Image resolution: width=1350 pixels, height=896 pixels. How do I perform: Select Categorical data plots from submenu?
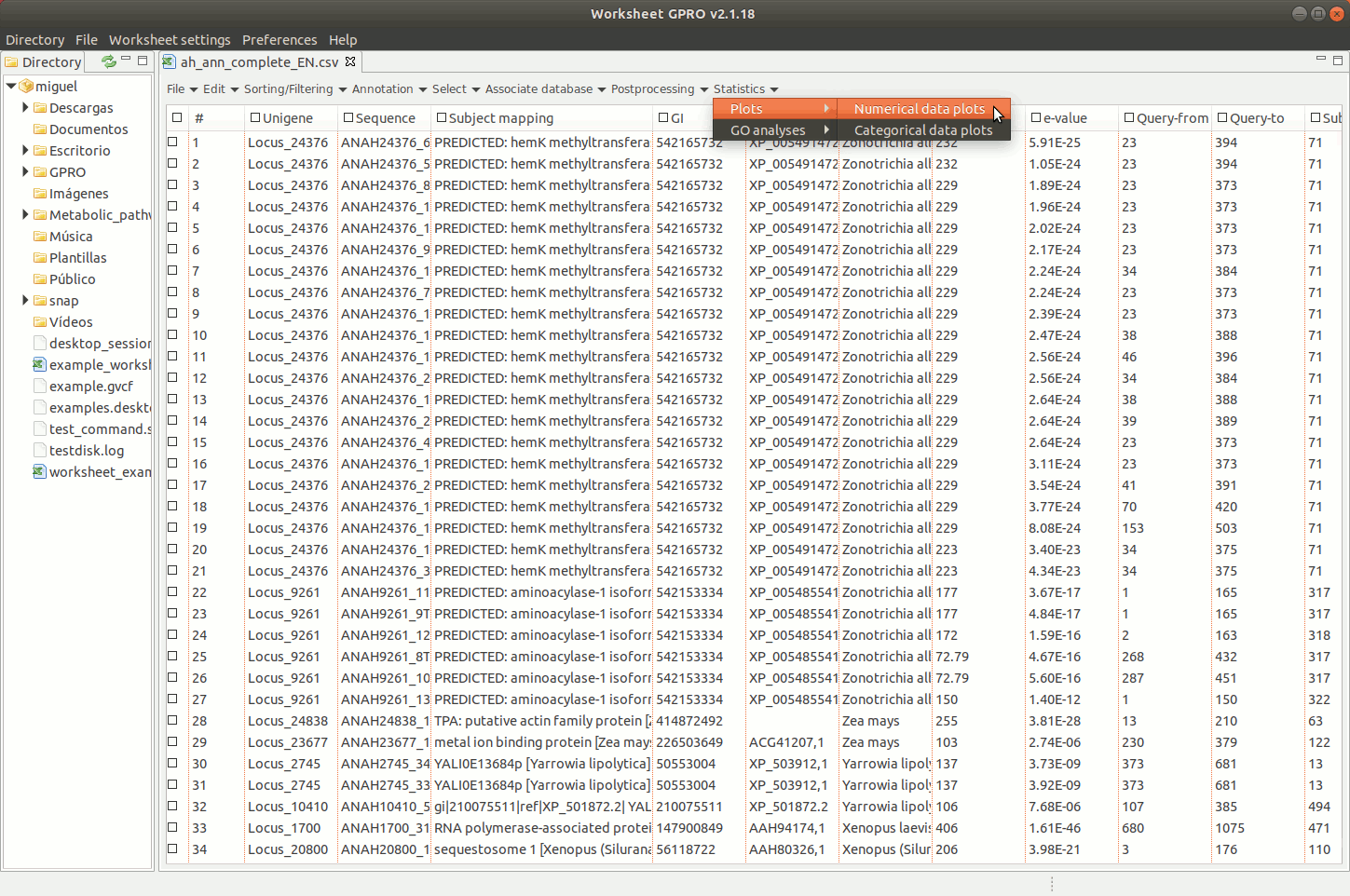[x=922, y=130]
